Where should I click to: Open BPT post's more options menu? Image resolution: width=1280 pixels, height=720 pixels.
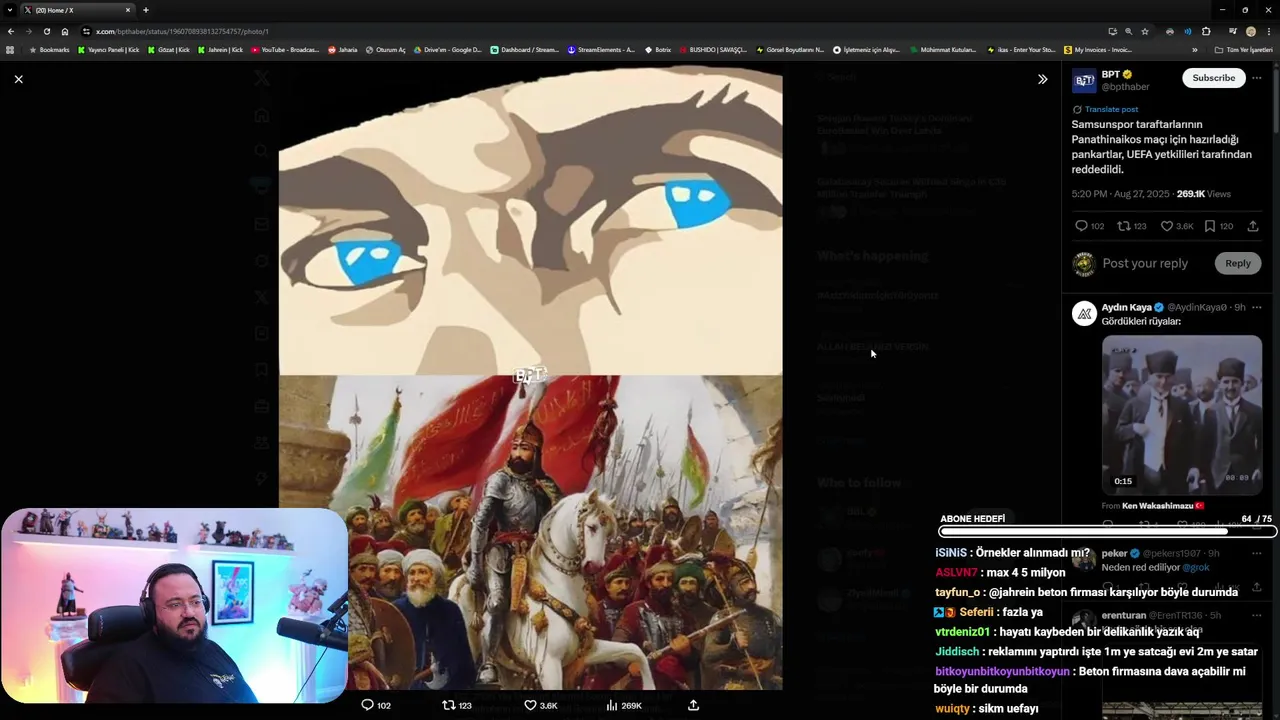pos(1257,78)
